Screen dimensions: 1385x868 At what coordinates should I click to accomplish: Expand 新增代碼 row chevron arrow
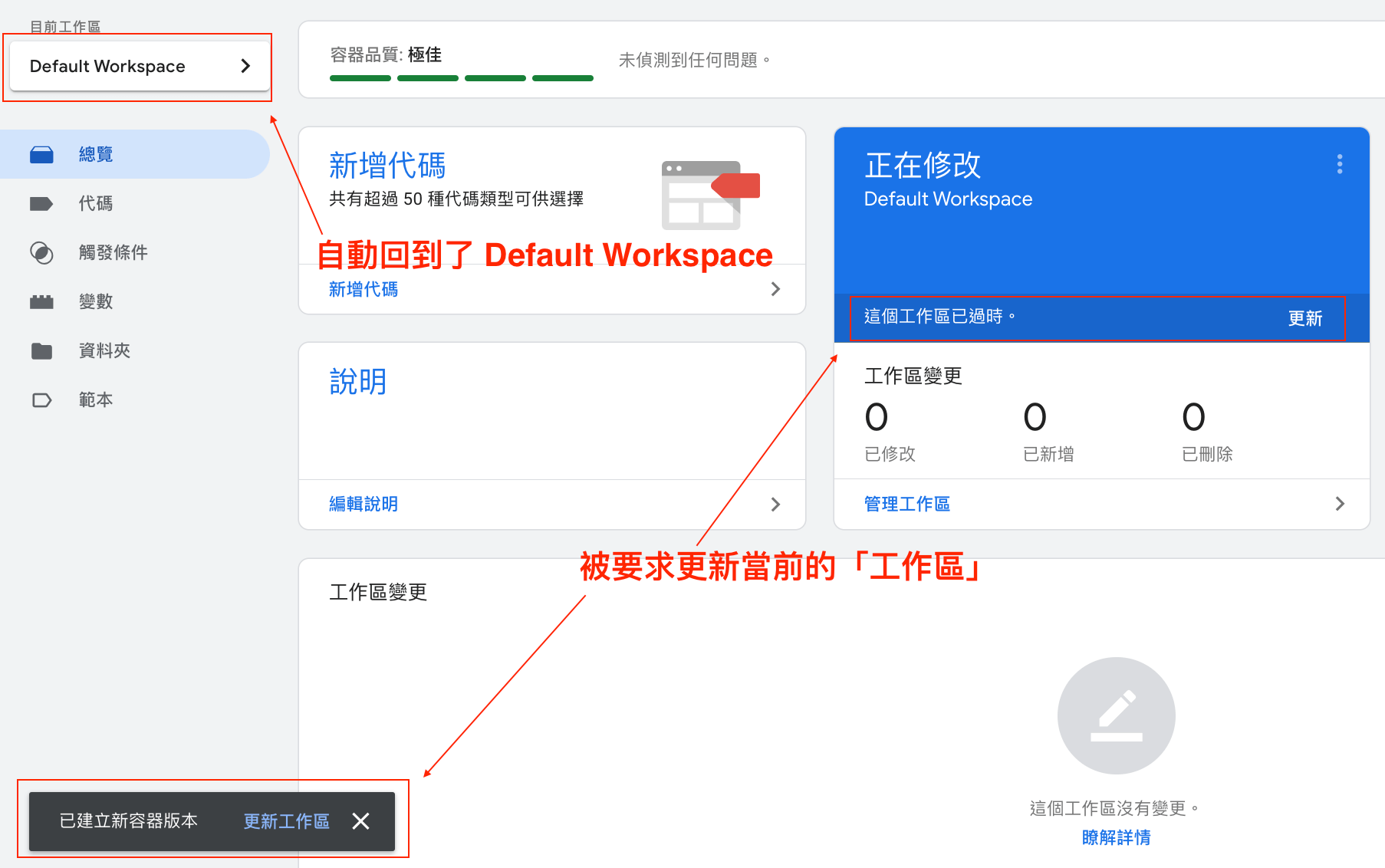[775, 289]
